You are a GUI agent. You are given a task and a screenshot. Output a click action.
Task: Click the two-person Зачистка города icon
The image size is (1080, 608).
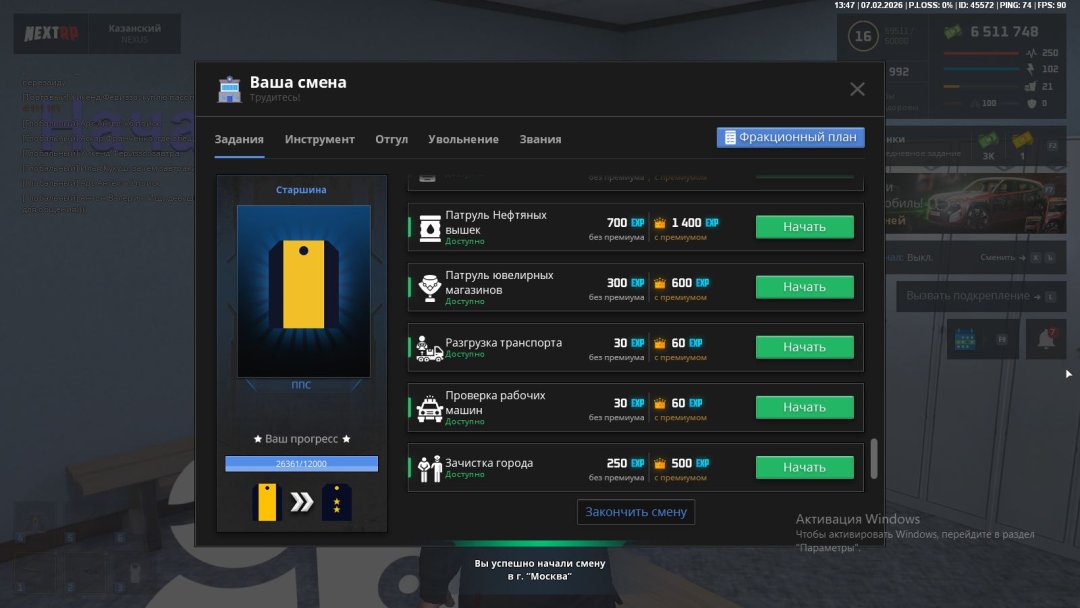click(429, 467)
